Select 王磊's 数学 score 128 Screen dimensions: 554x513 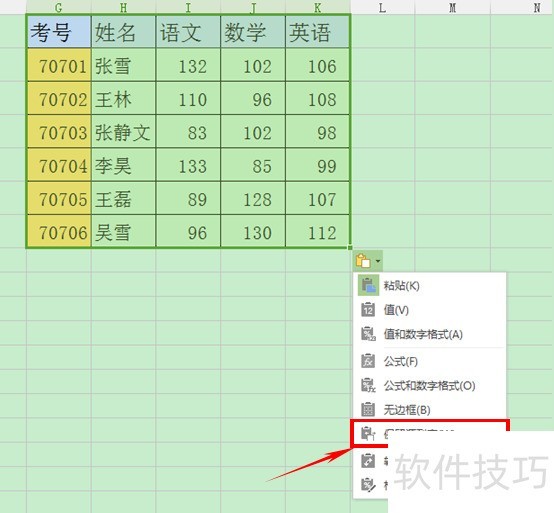[253, 198]
